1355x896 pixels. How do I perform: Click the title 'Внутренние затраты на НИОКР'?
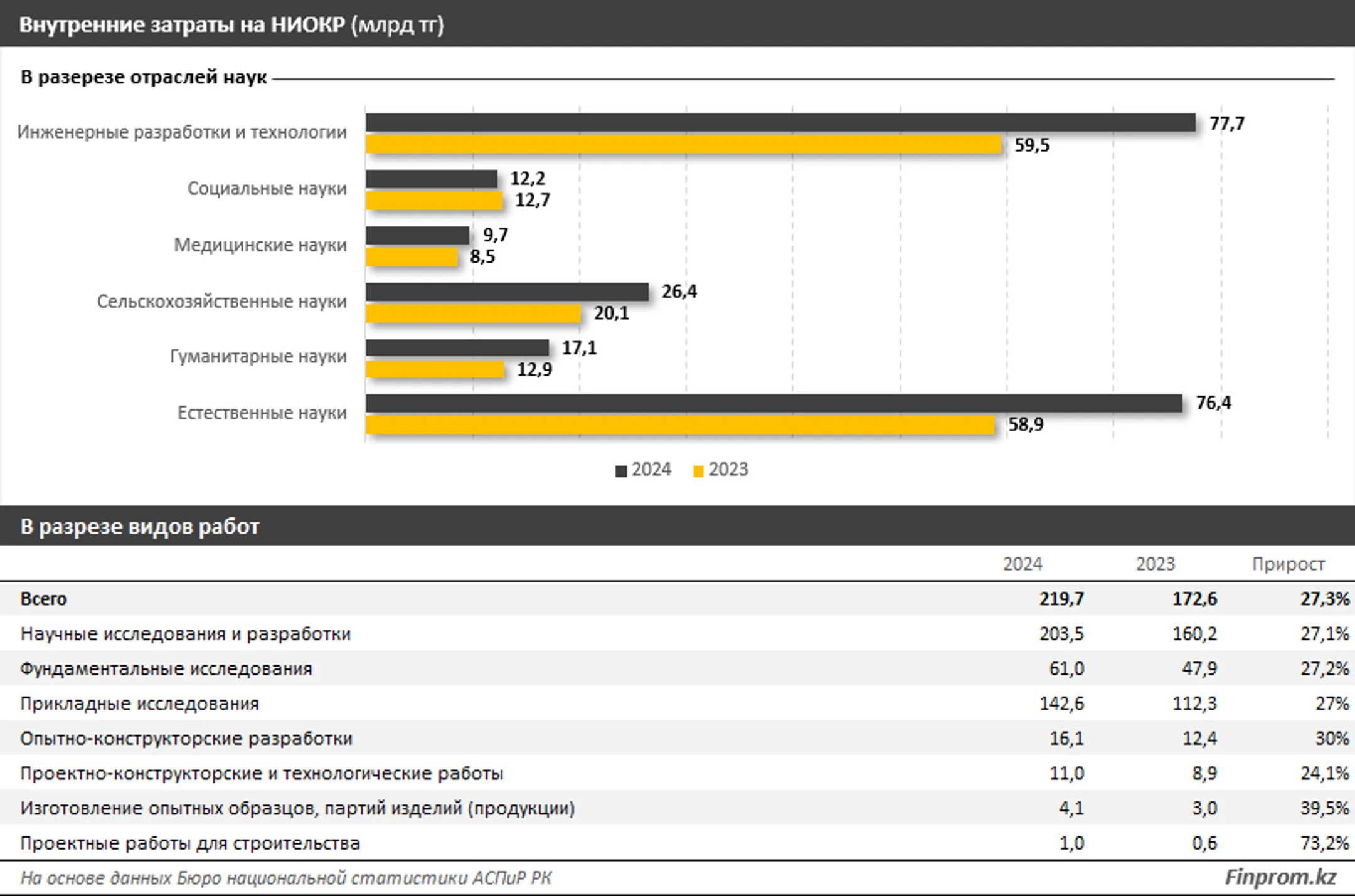coord(182,24)
